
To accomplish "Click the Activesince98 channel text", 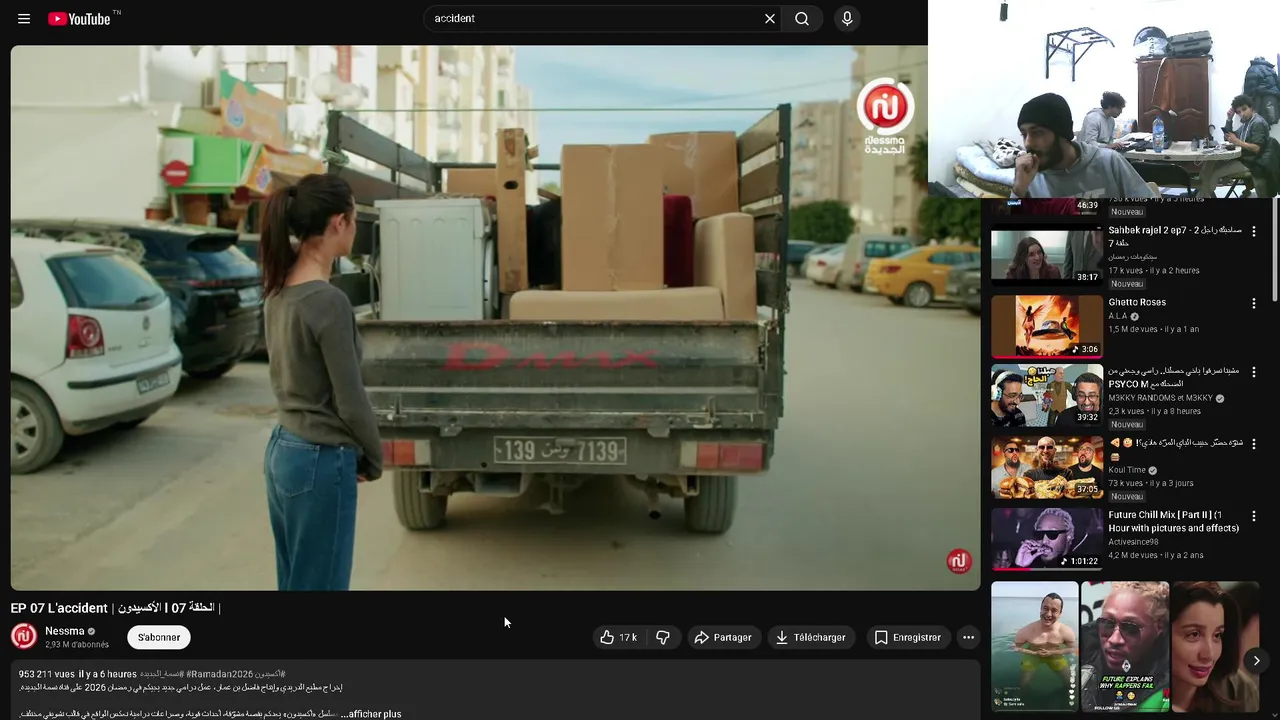I will [1133, 542].
